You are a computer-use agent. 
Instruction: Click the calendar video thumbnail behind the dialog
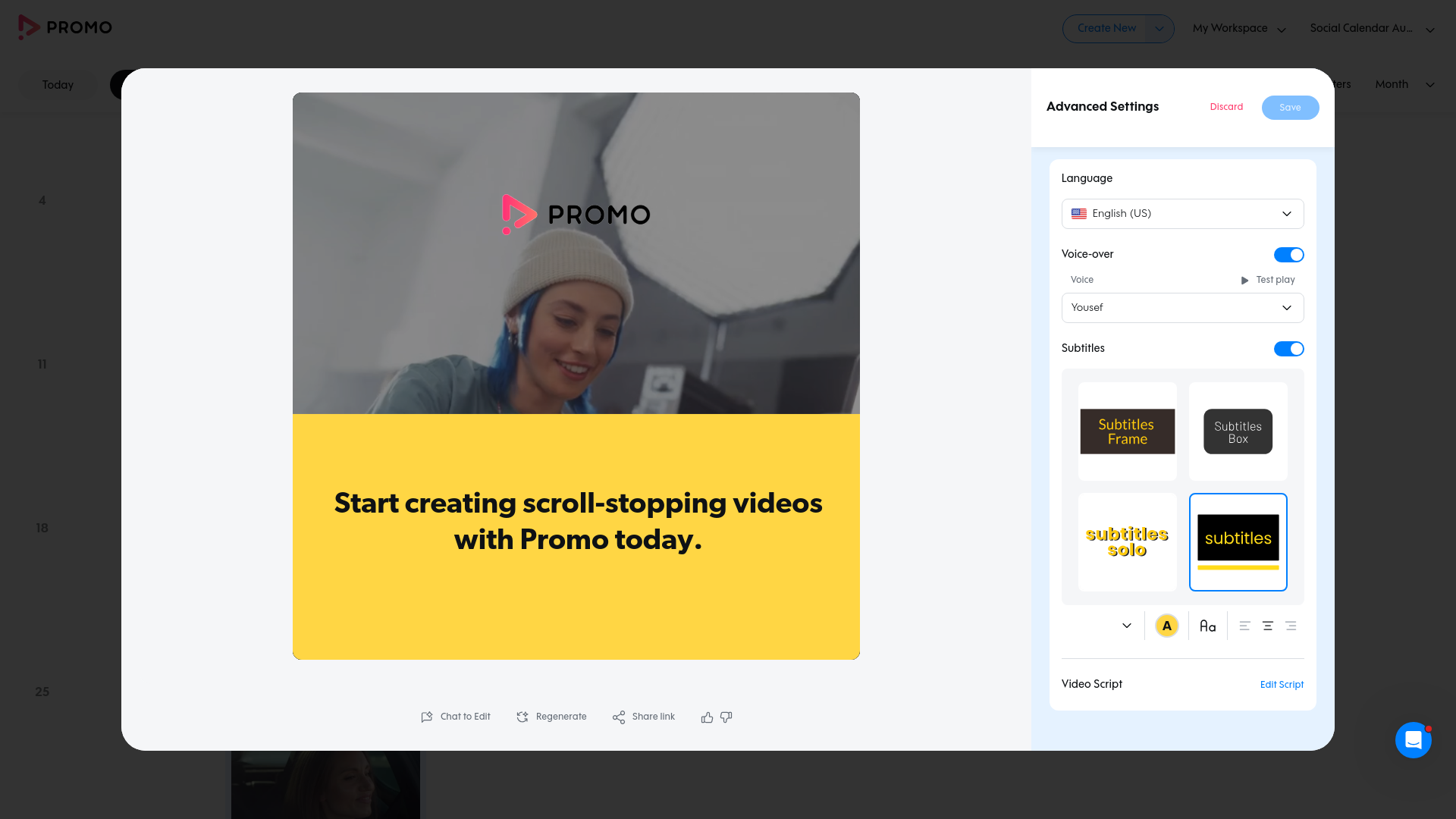coord(325,785)
